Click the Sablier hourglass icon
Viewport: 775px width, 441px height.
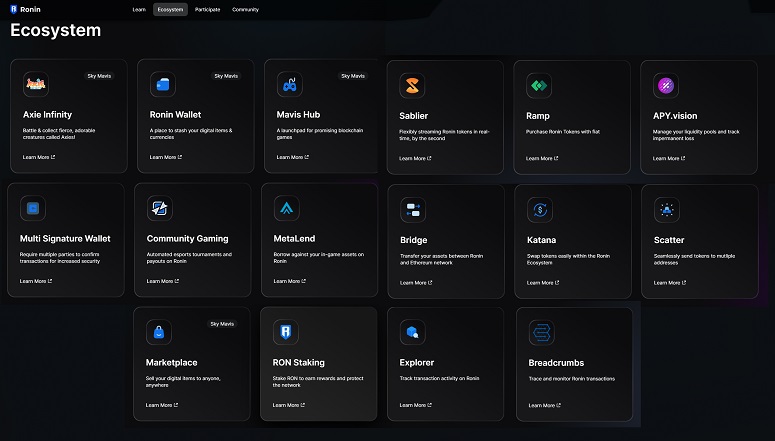coord(412,86)
